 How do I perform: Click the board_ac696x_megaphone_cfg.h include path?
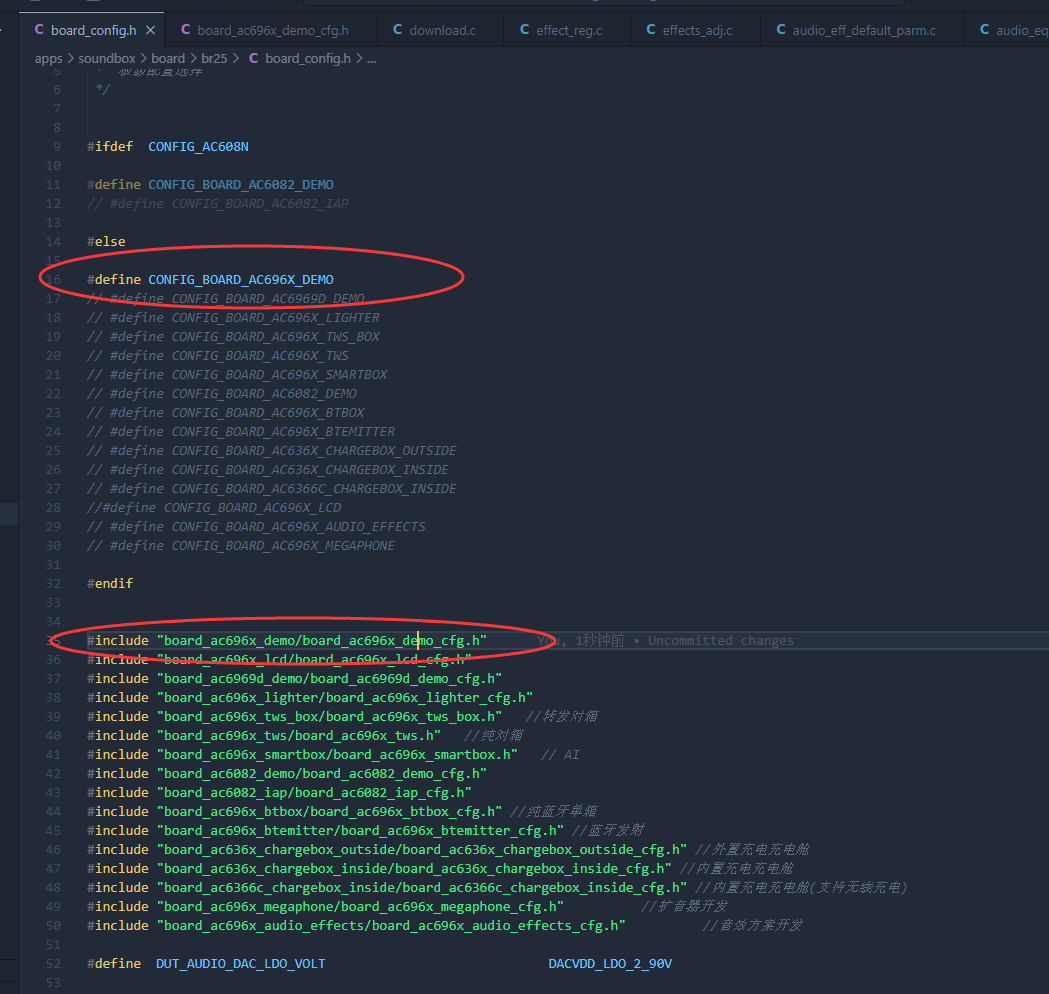[360, 907]
